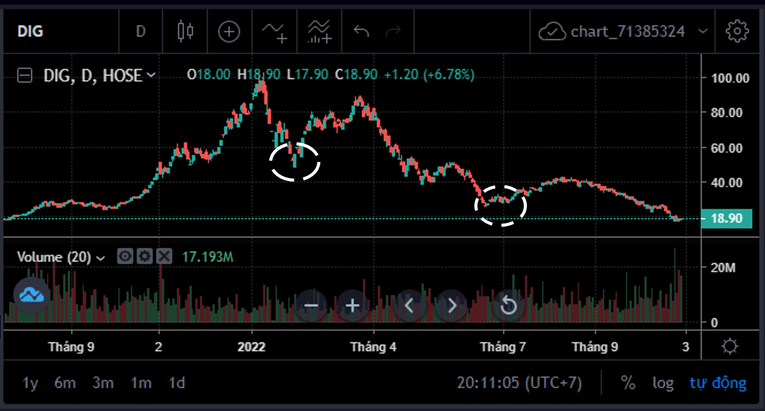Open the indicator templates icon
The height and width of the screenshot is (411, 765).
(319, 31)
